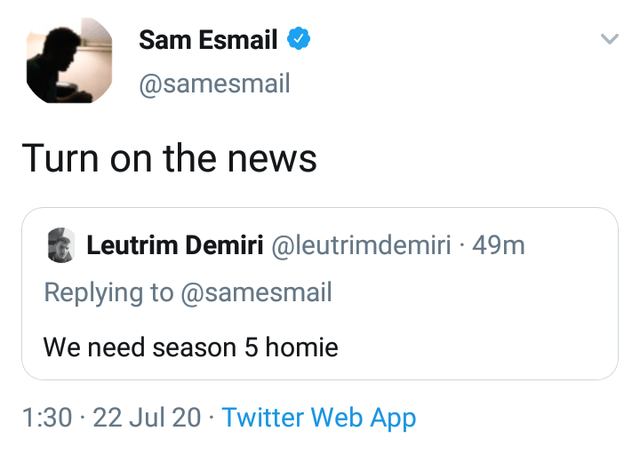Click the word "Esmail" in the display name
Image resolution: width=640 pixels, height=455 pixels.
238,40
